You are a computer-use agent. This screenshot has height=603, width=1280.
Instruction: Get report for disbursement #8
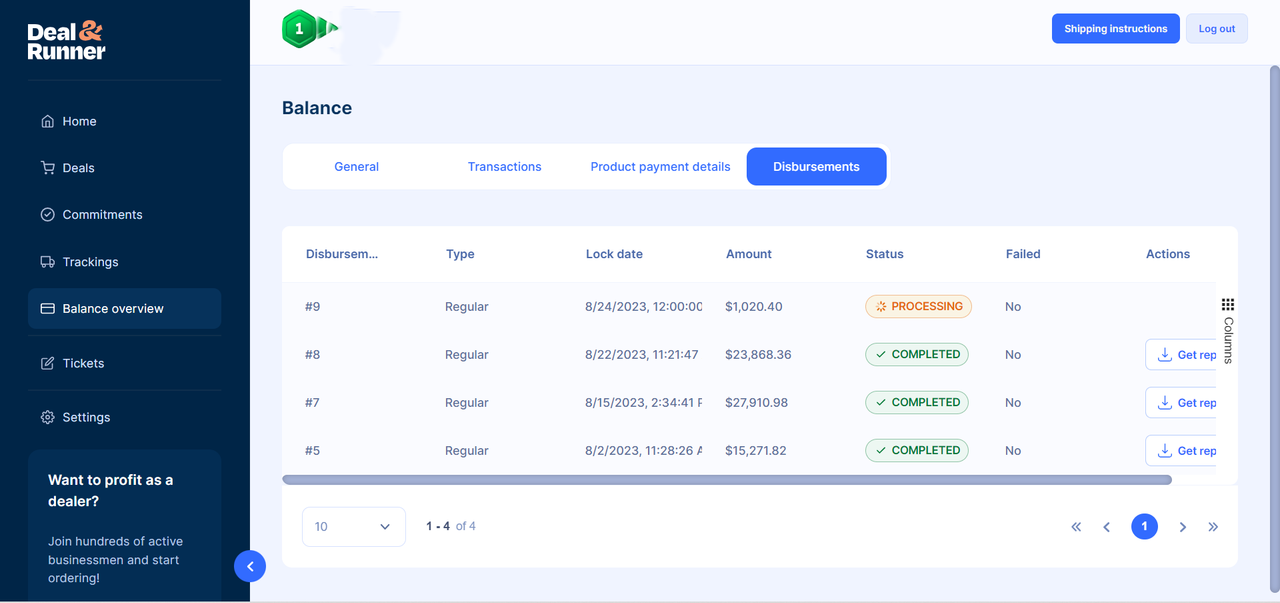[1181, 354]
